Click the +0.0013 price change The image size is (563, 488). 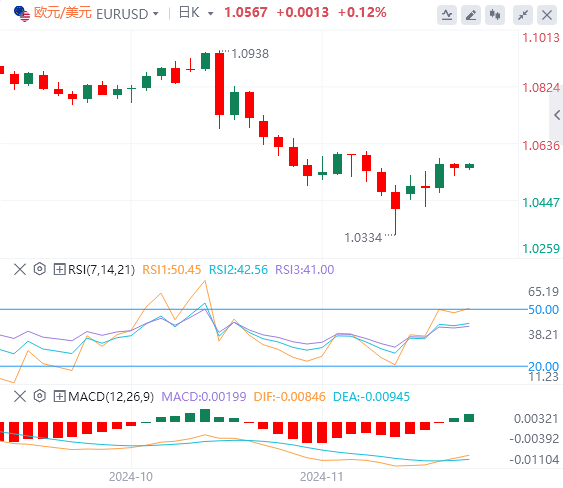[x=302, y=13]
